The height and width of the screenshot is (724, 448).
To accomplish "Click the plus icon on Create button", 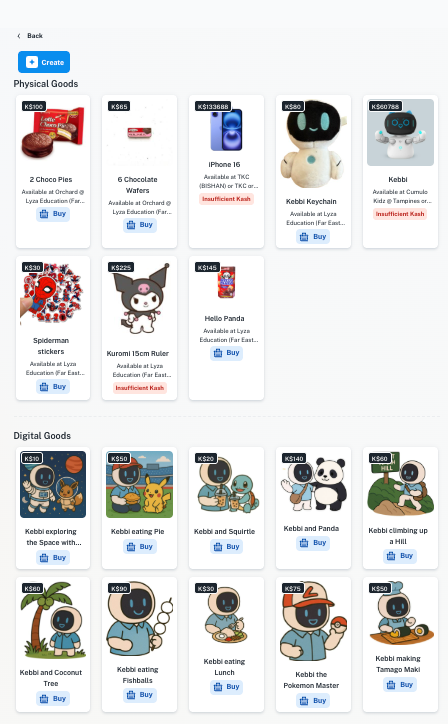I will pos(32,62).
